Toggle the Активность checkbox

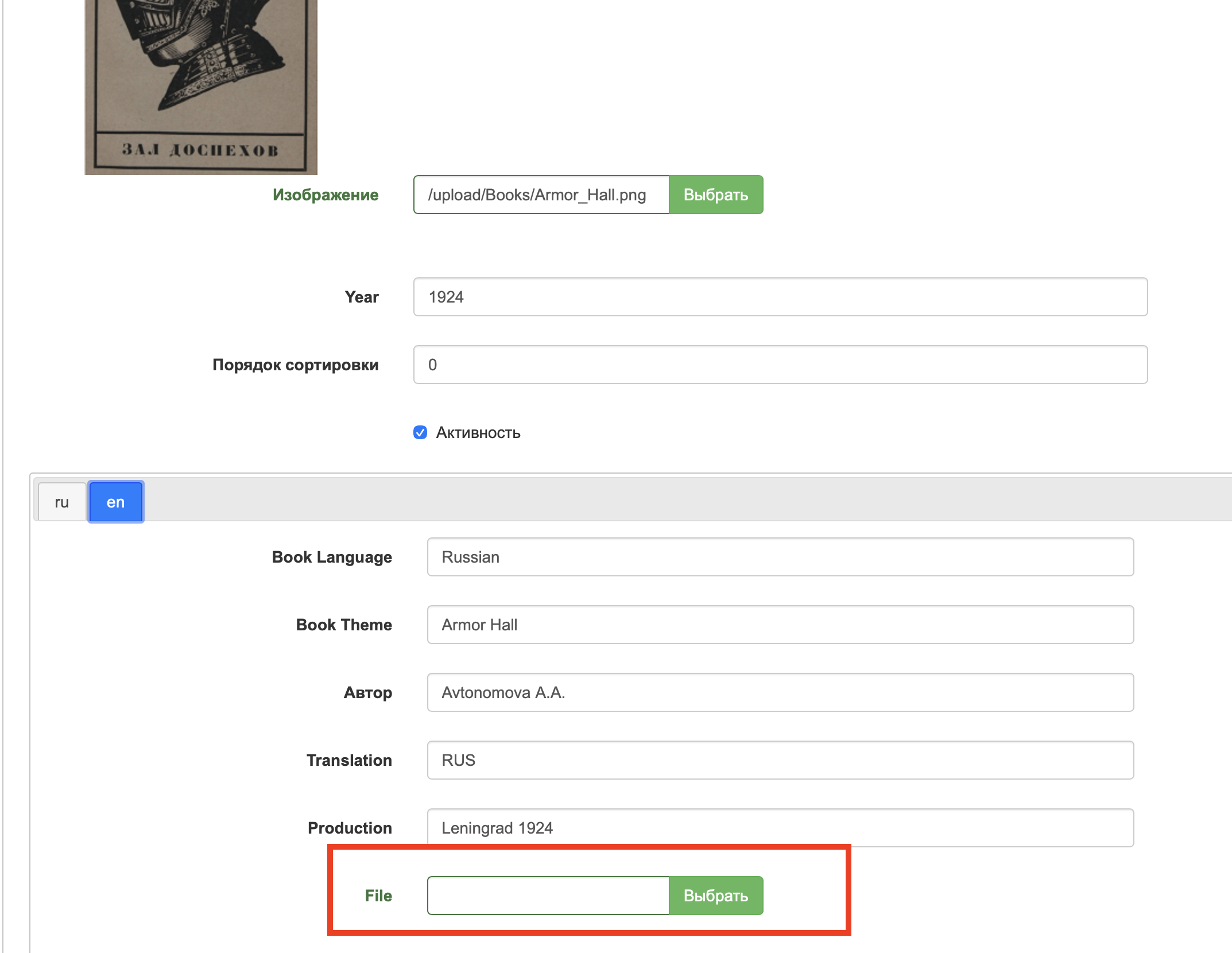(420, 432)
